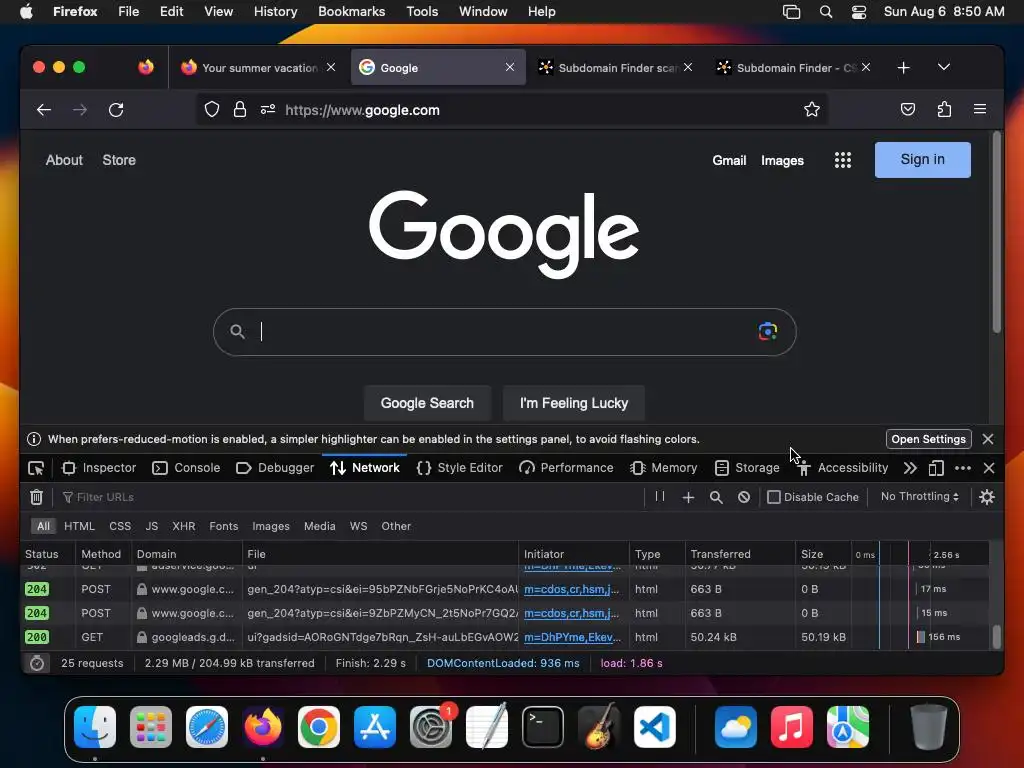Switch to Your summer vacation tab
The height and width of the screenshot is (768, 1024).
click(259, 68)
